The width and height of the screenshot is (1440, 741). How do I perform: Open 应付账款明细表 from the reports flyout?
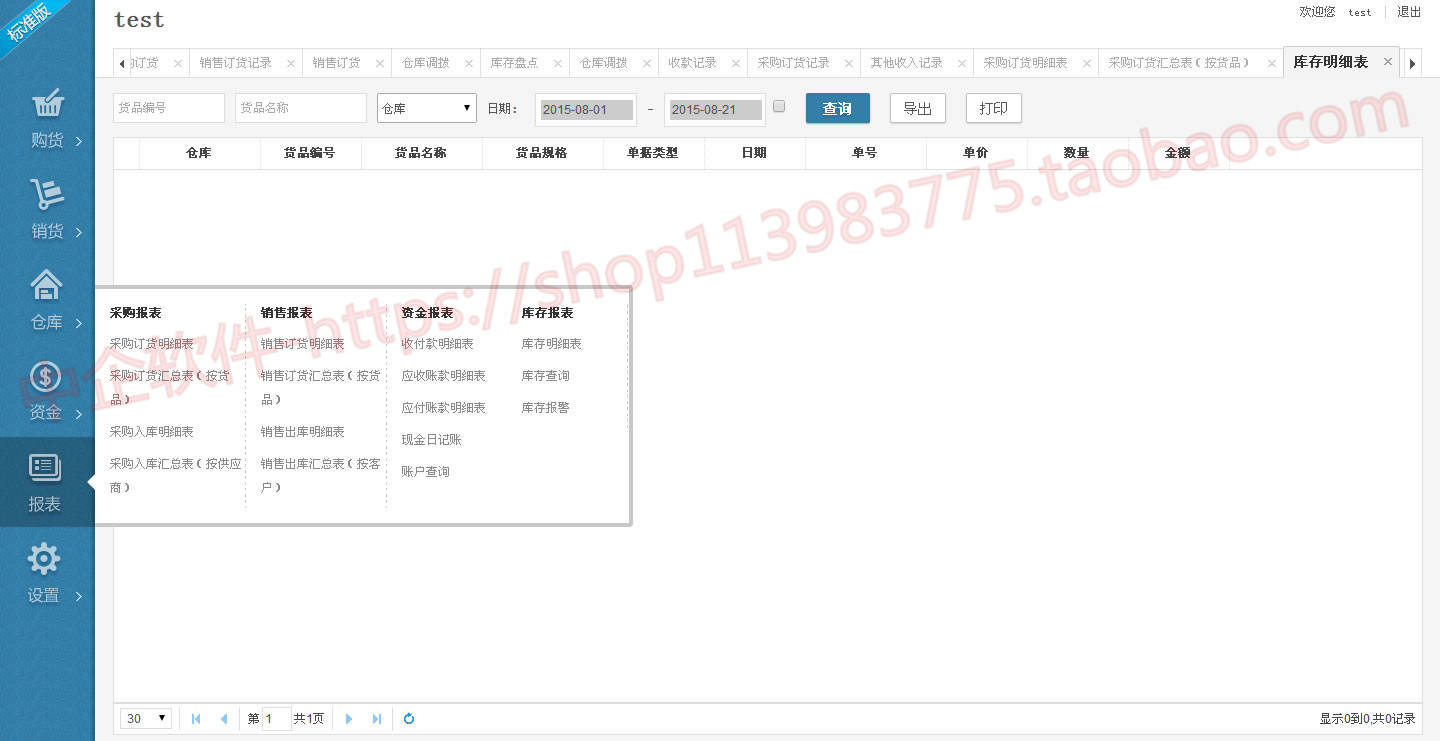point(444,408)
